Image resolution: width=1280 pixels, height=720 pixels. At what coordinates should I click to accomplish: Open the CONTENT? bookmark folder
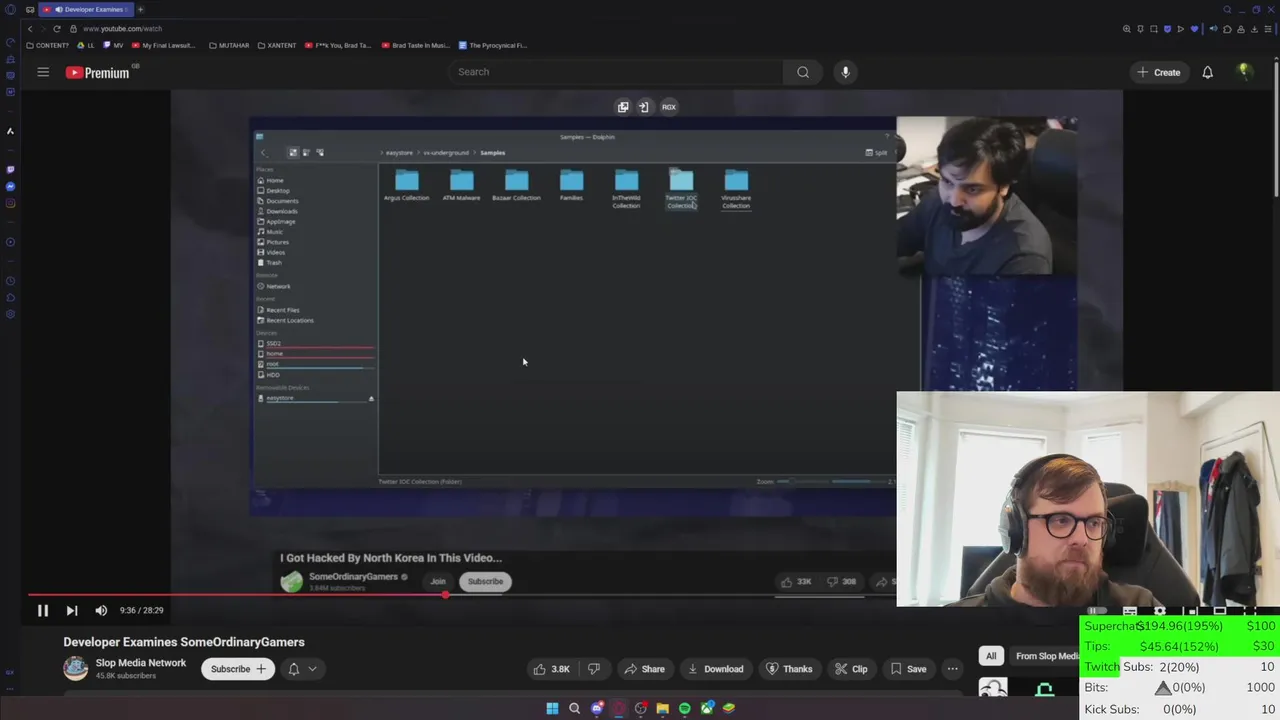[x=48, y=45]
